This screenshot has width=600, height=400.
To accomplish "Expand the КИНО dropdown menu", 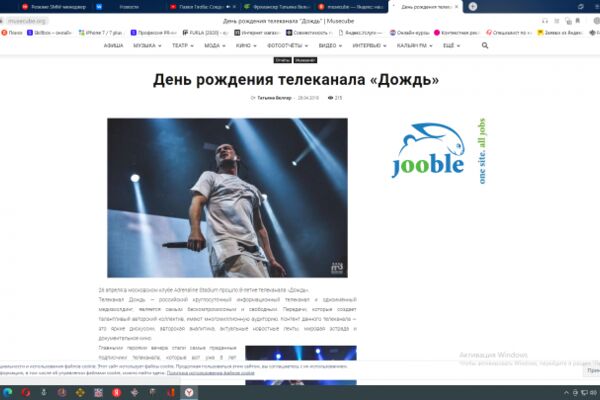I will pyautogui.click(x=246, y=46).
